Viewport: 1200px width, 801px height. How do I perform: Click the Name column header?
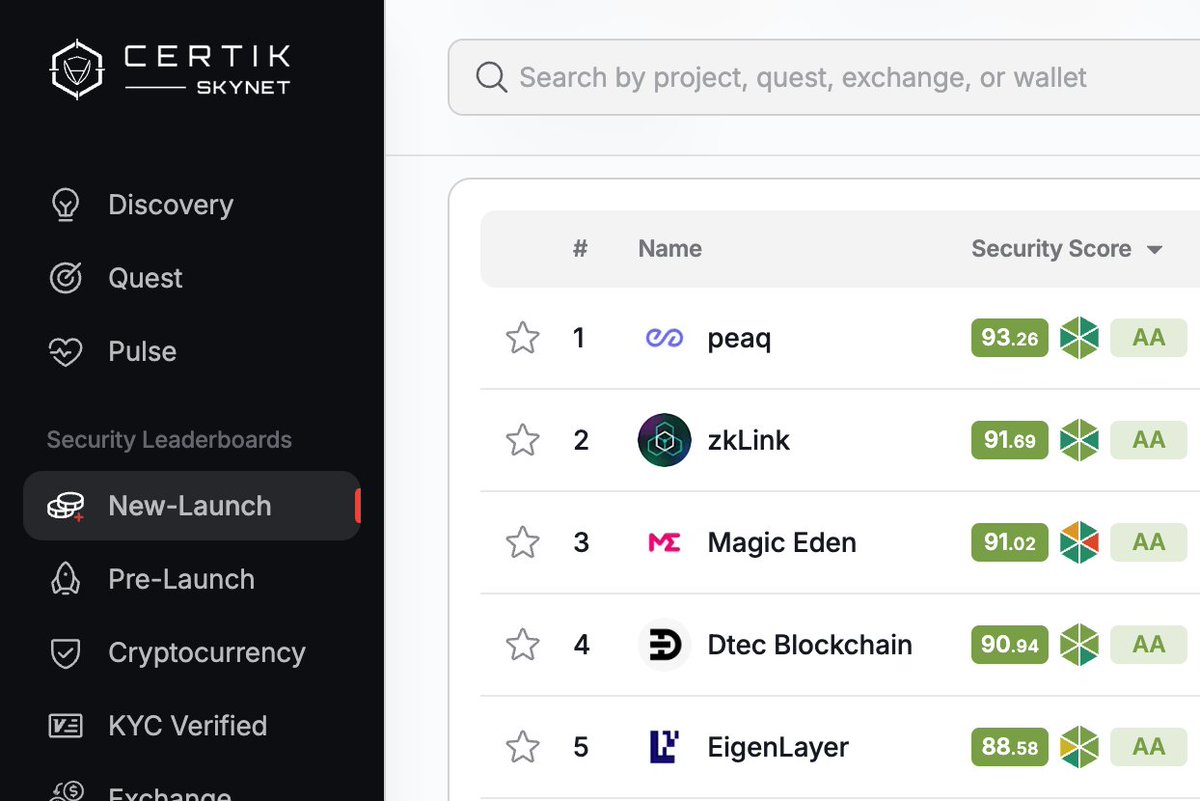(670, 249)
